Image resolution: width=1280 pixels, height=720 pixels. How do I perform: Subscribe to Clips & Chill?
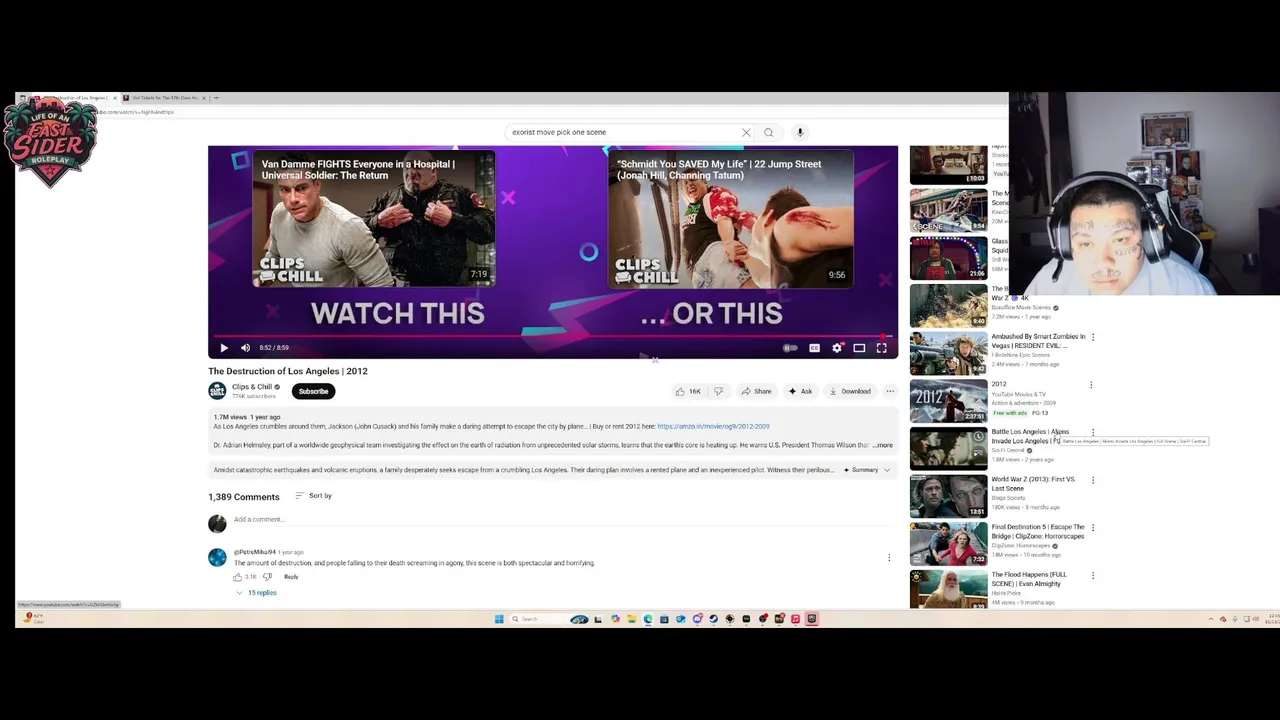[313, 391]
